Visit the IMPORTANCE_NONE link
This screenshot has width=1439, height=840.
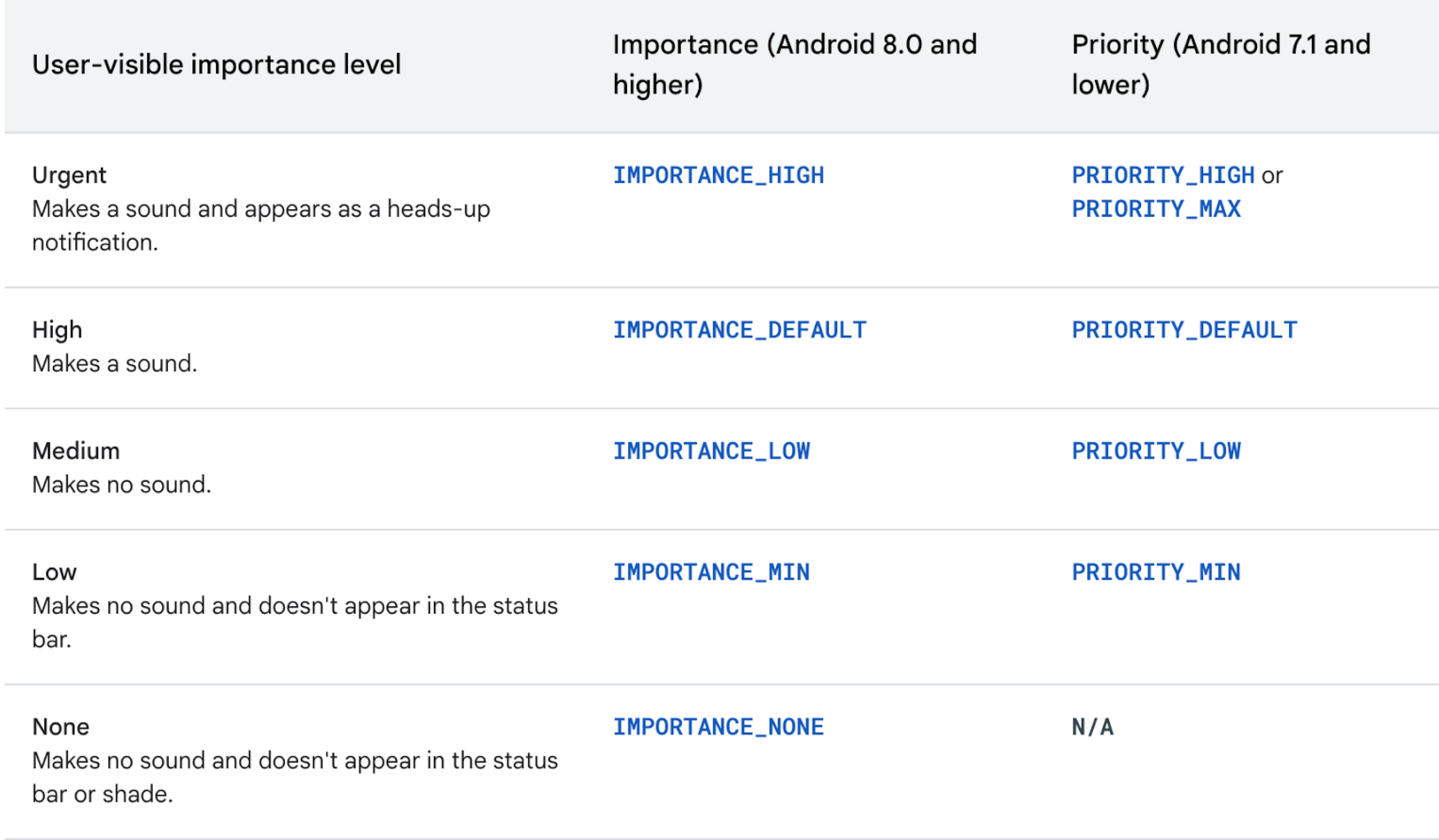(719, 727)
